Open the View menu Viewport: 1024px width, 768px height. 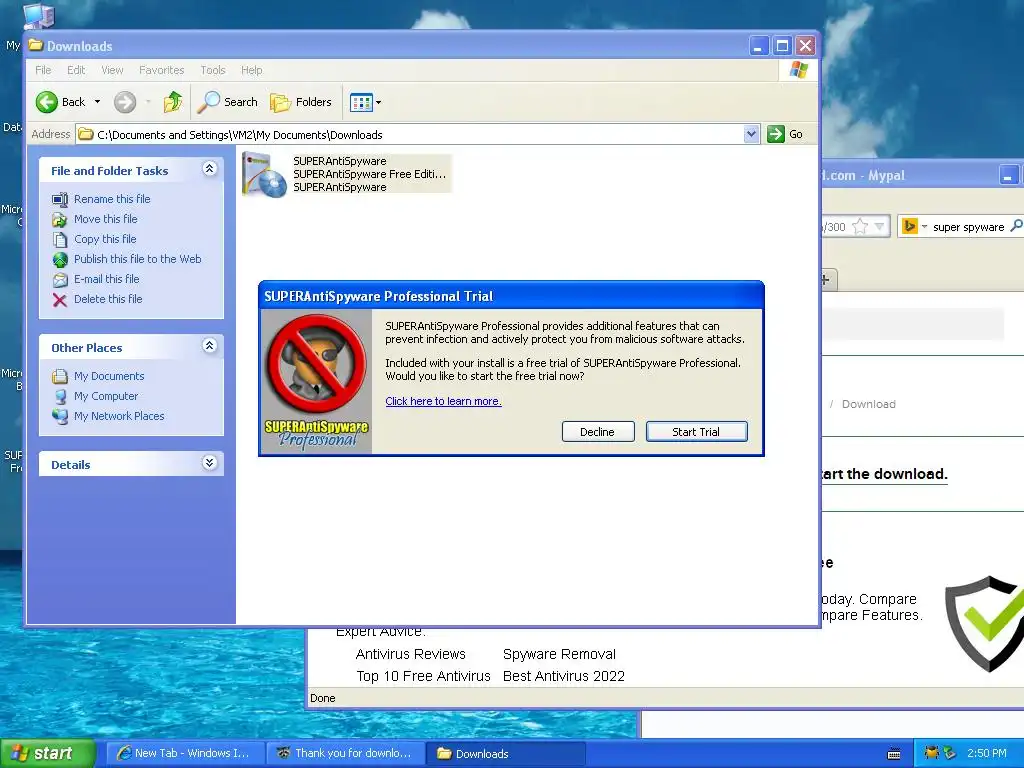click(x=112, y=70)
